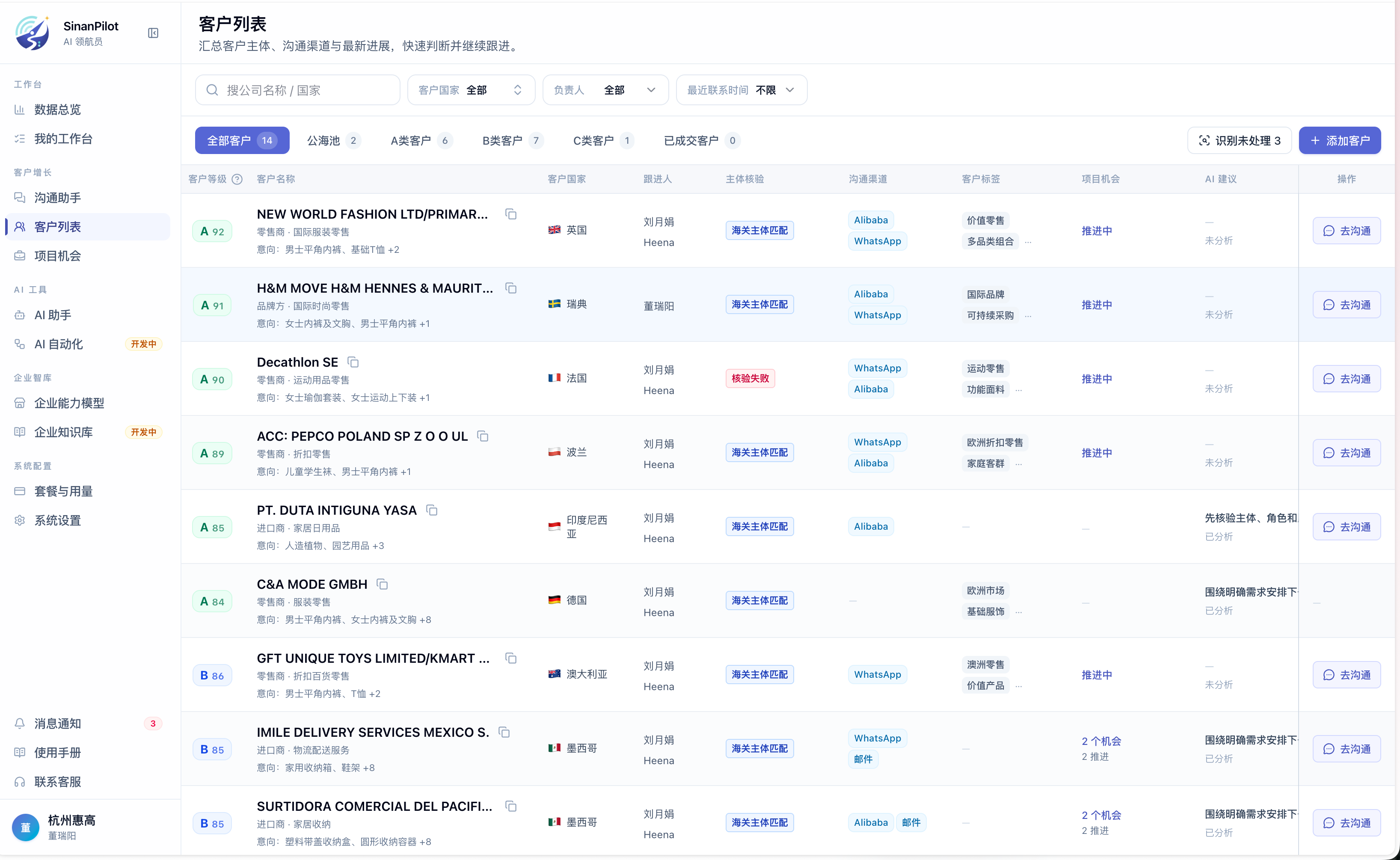Select 全部客户 tab
The image size is (1400, 860).
click(242, 140)
